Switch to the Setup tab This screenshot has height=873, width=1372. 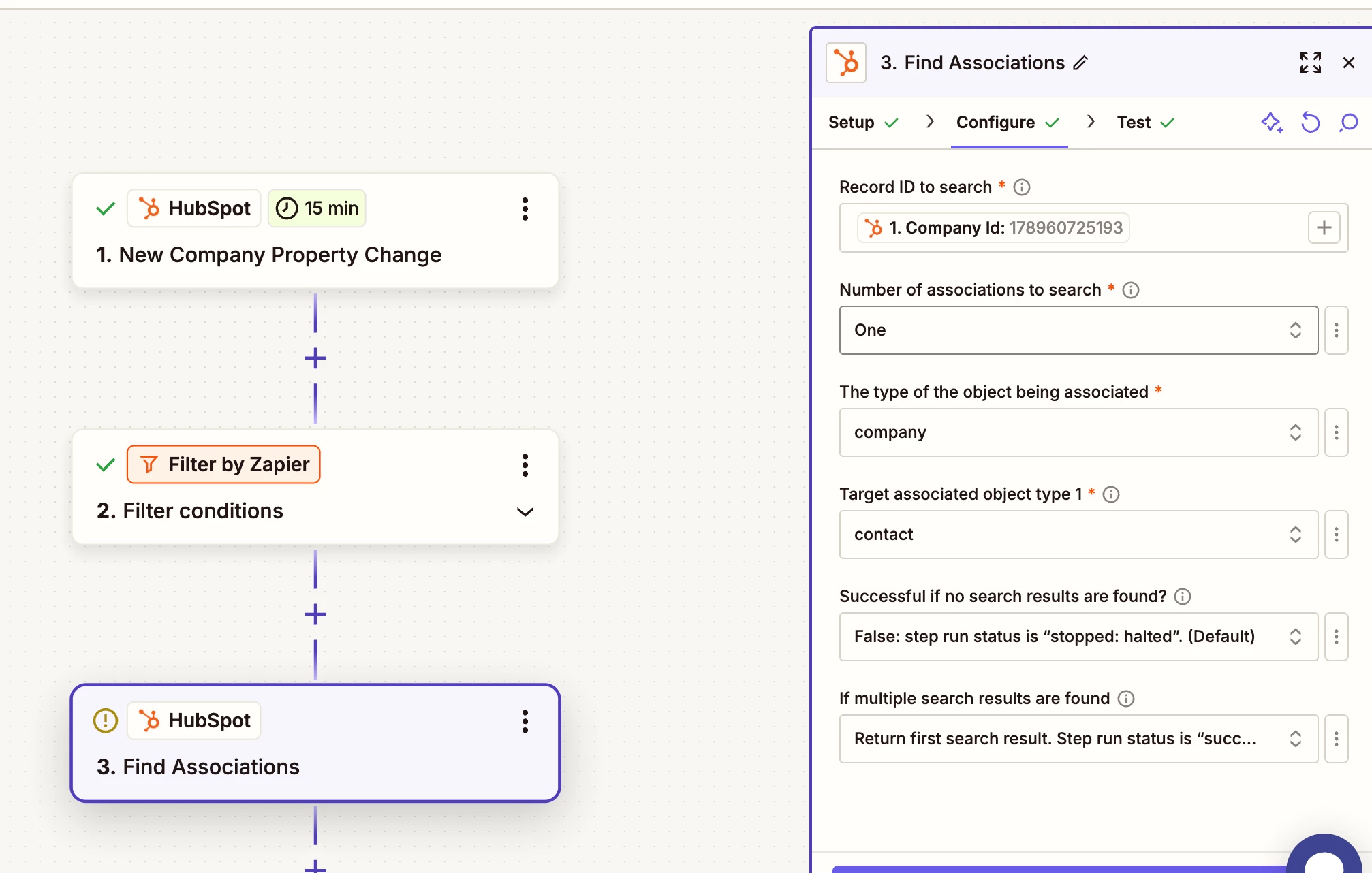863,123
